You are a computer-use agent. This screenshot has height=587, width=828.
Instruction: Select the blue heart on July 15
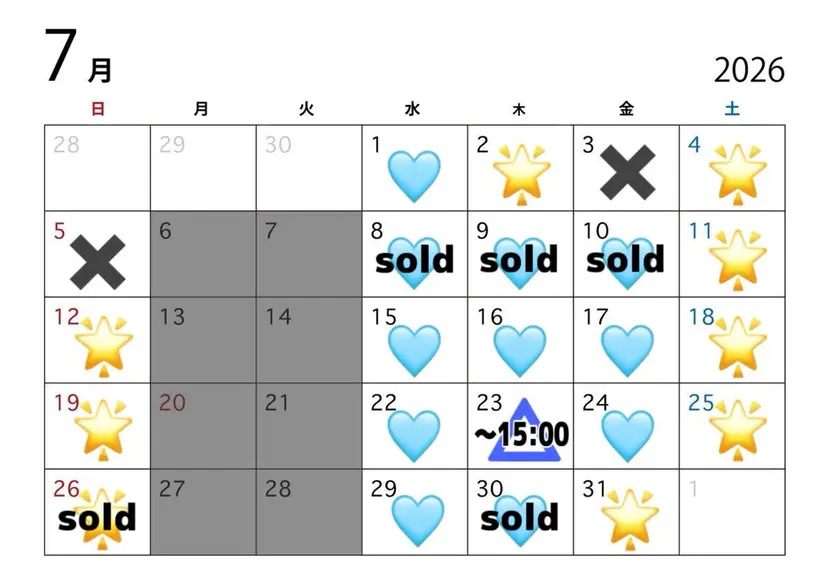coord(414,351)
